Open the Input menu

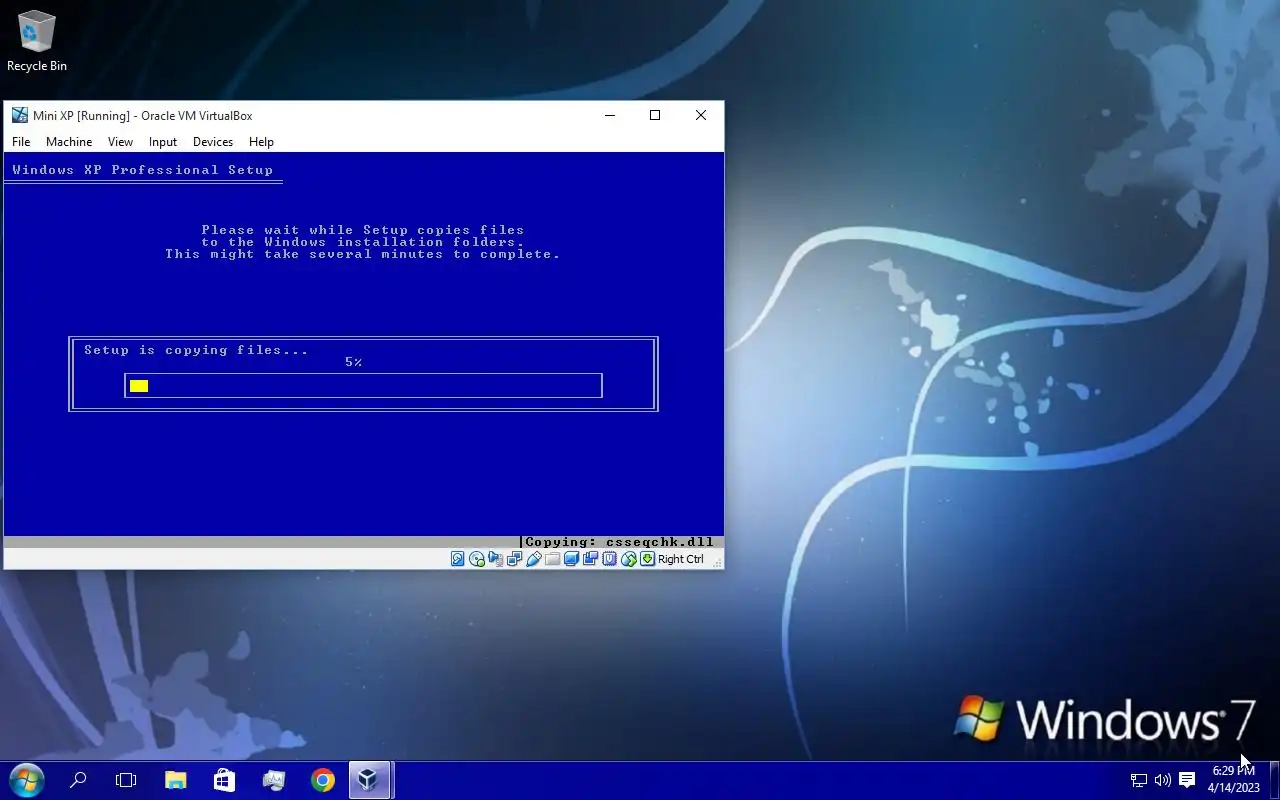163,142
